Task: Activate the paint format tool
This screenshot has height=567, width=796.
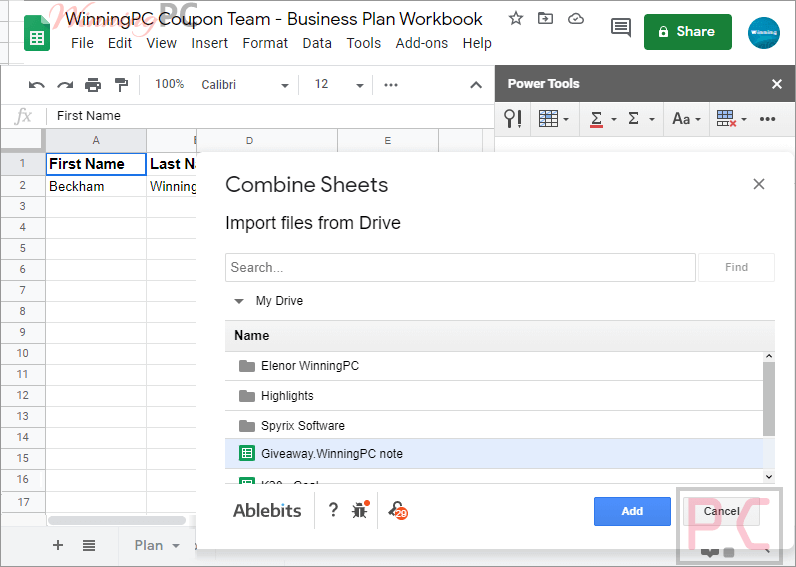Action: click(121, 85)
